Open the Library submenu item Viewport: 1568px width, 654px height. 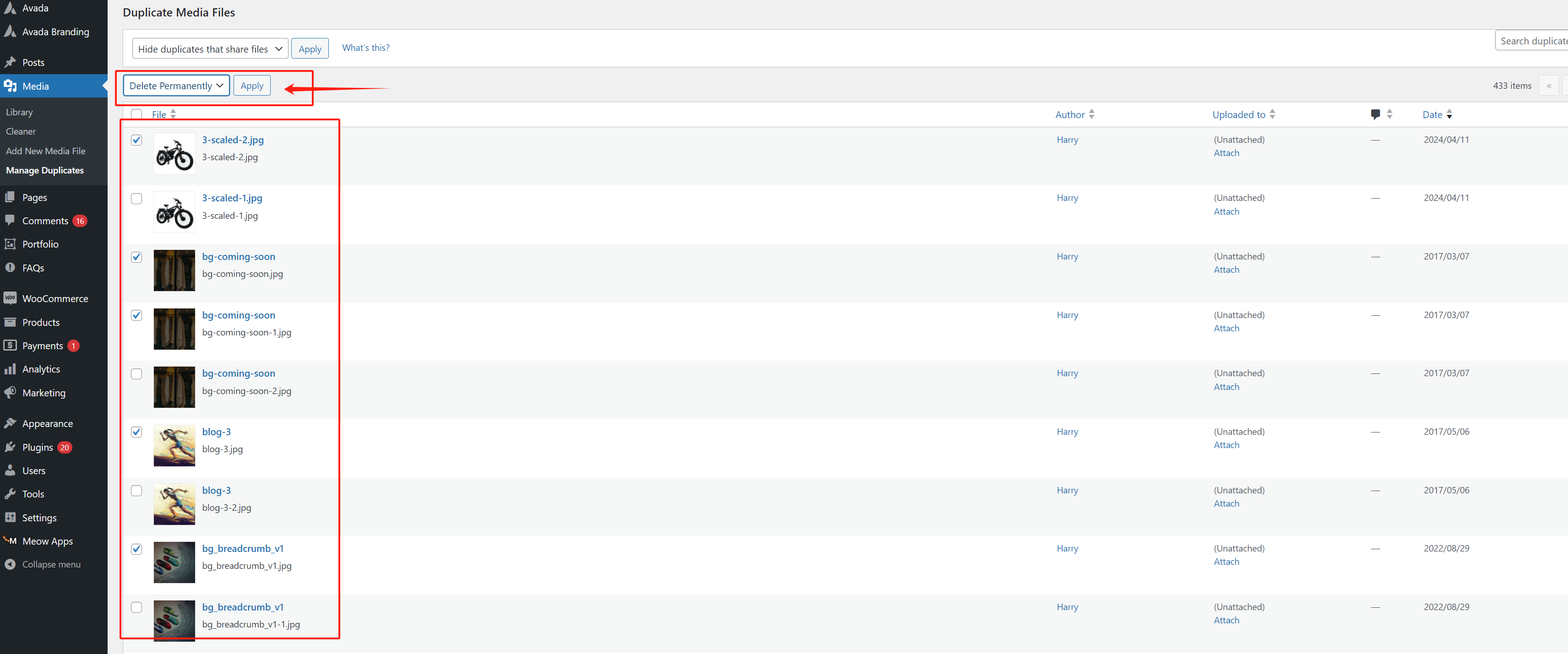pyautogui.click(x=20, y=112)
